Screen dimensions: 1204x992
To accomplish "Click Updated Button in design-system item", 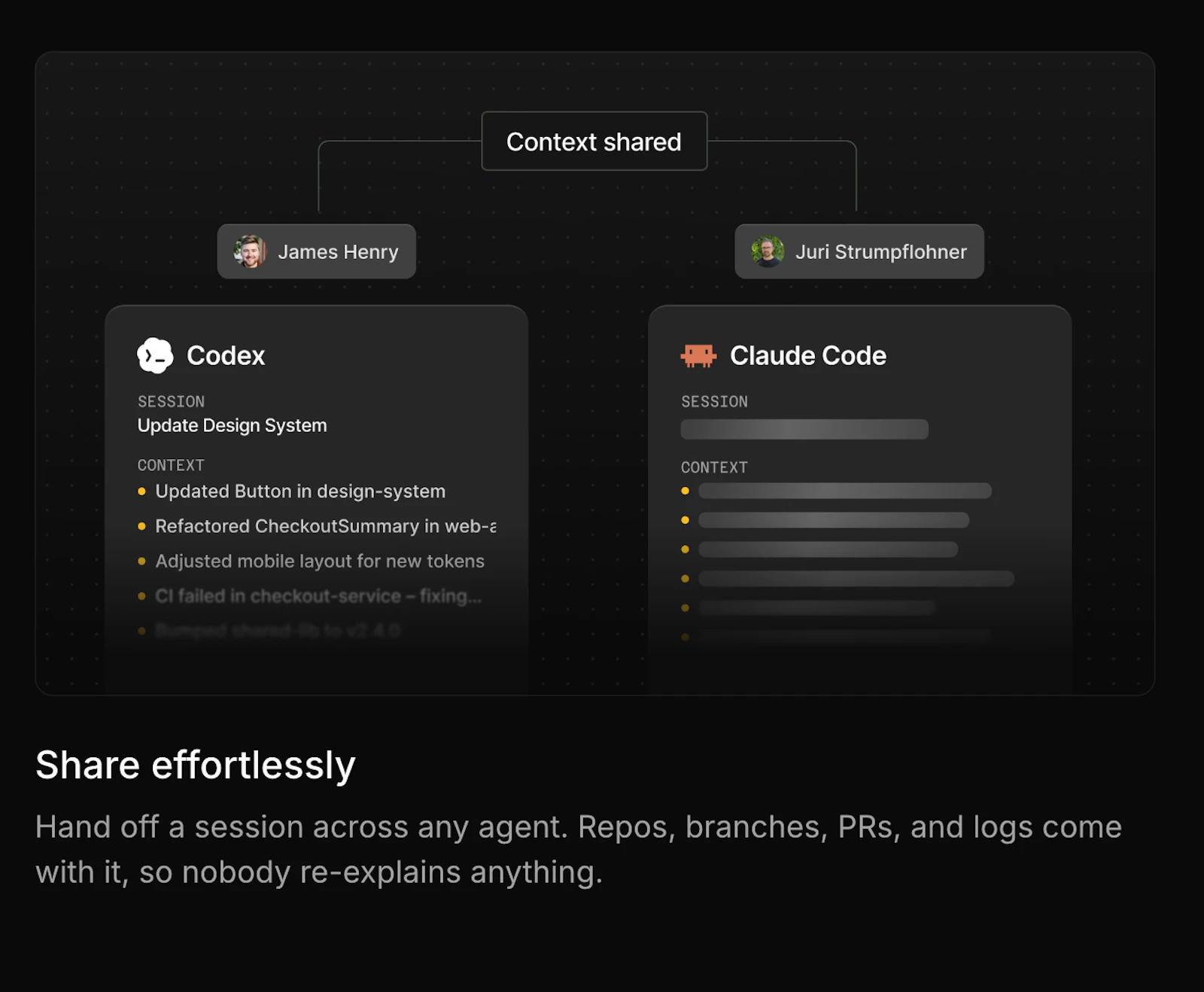I will 300,491.
